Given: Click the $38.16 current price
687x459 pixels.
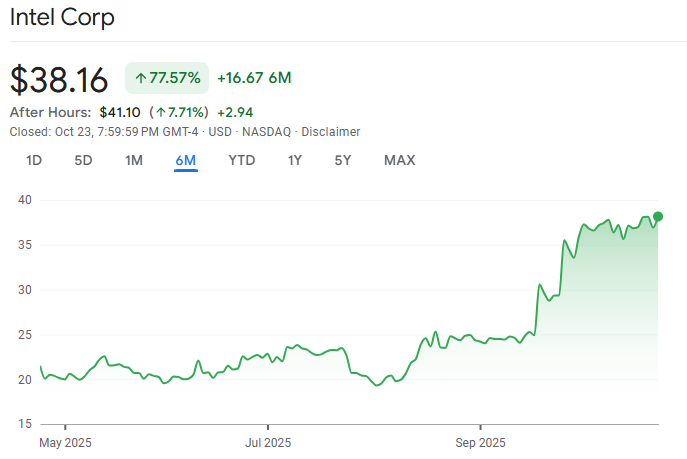Looking at the screenshot, I should (58, 79).
